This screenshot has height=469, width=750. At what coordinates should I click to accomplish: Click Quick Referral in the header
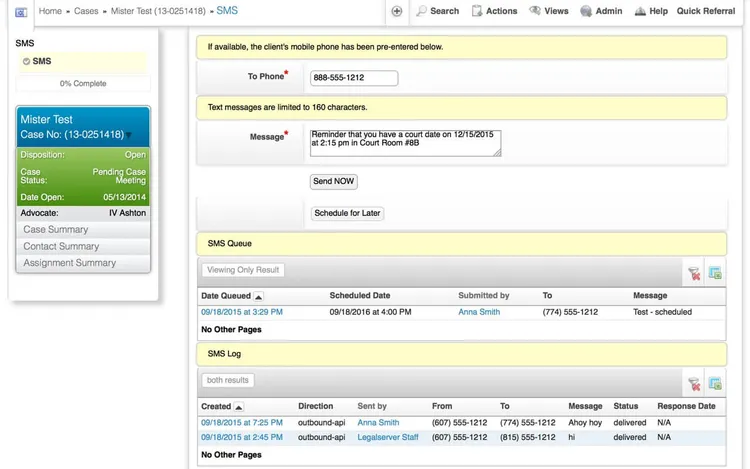point(706,11)
